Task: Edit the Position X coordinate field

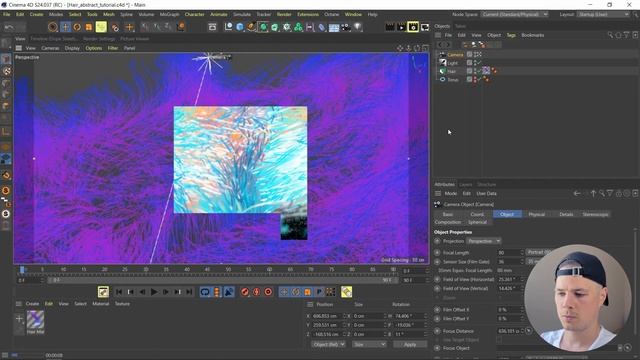Action: click(x=327, y=316)
